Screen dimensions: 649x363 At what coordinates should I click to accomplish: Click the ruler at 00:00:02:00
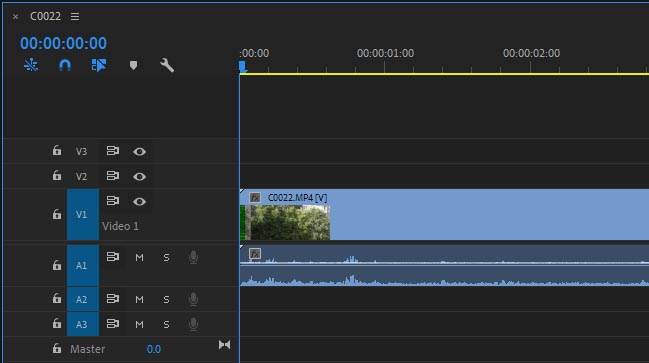(x=531, y=53)
